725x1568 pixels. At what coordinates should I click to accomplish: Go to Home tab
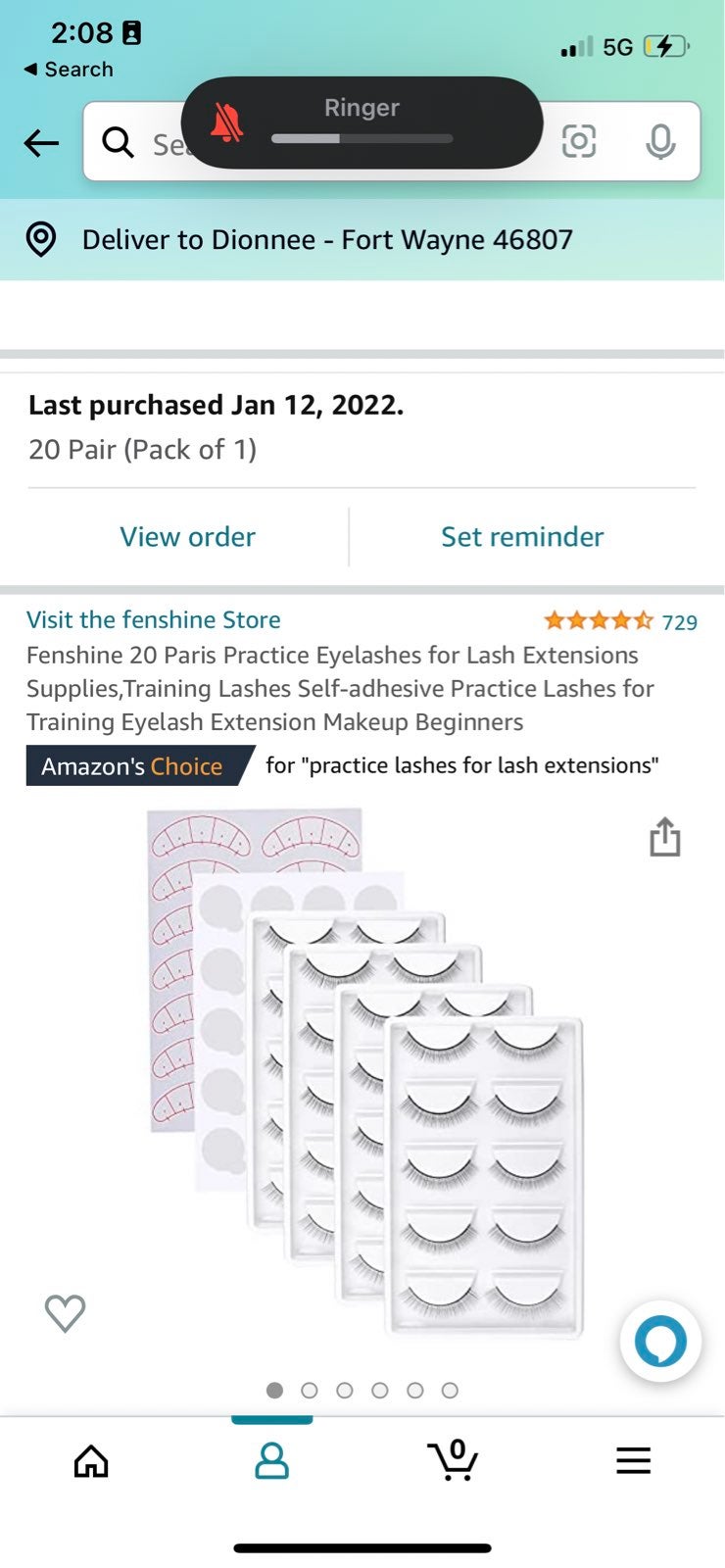[91, 1461]
